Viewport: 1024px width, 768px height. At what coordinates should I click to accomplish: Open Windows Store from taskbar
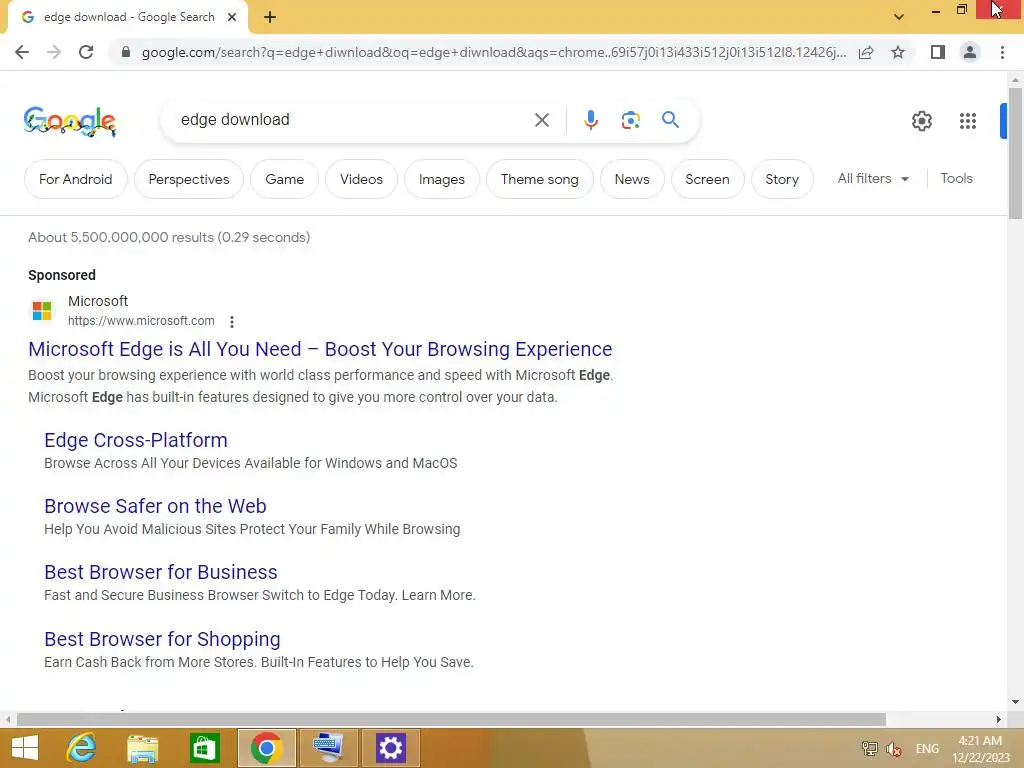tap(204, 748)
